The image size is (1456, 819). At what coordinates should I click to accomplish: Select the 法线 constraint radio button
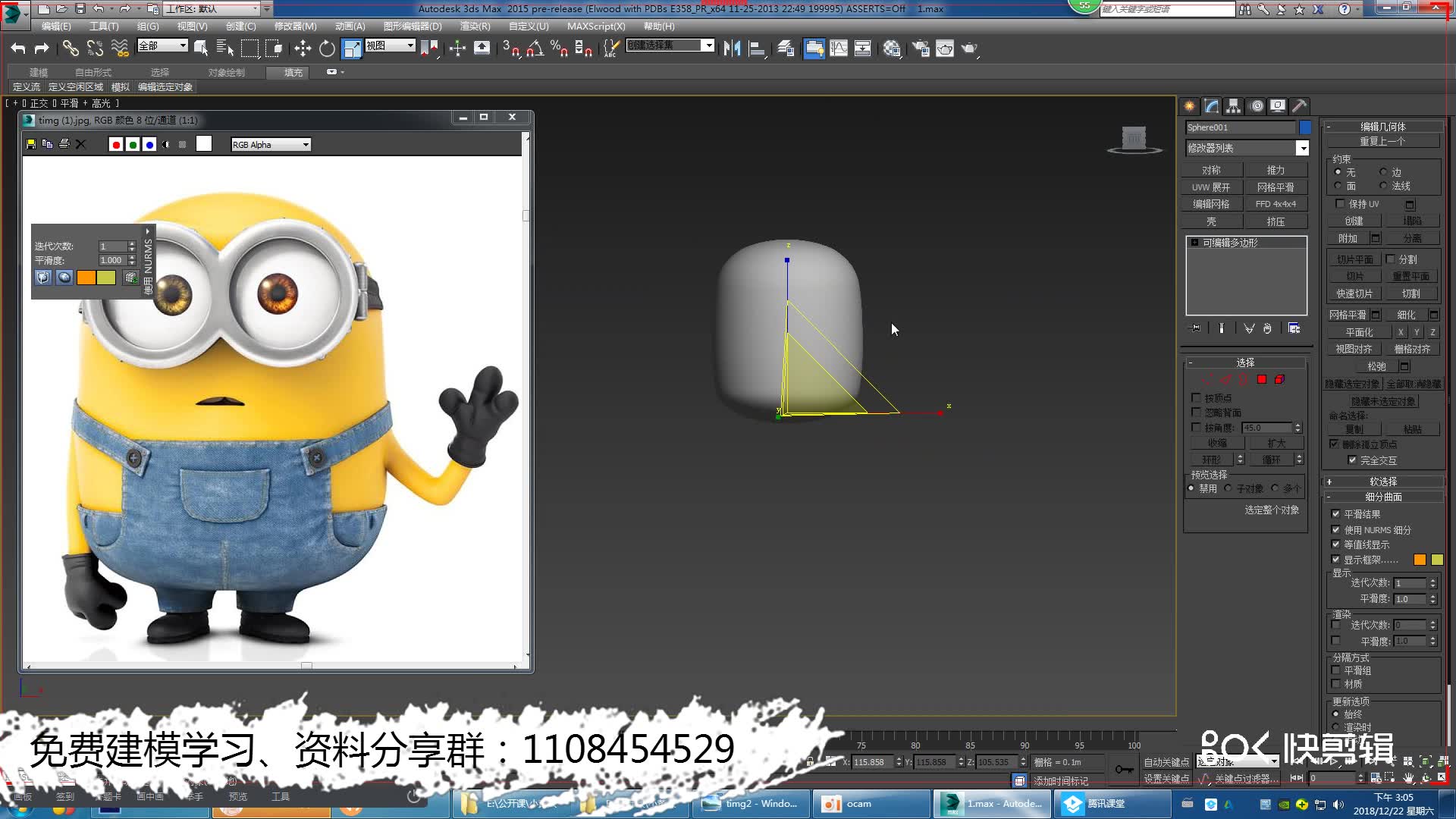[1383, 186]
